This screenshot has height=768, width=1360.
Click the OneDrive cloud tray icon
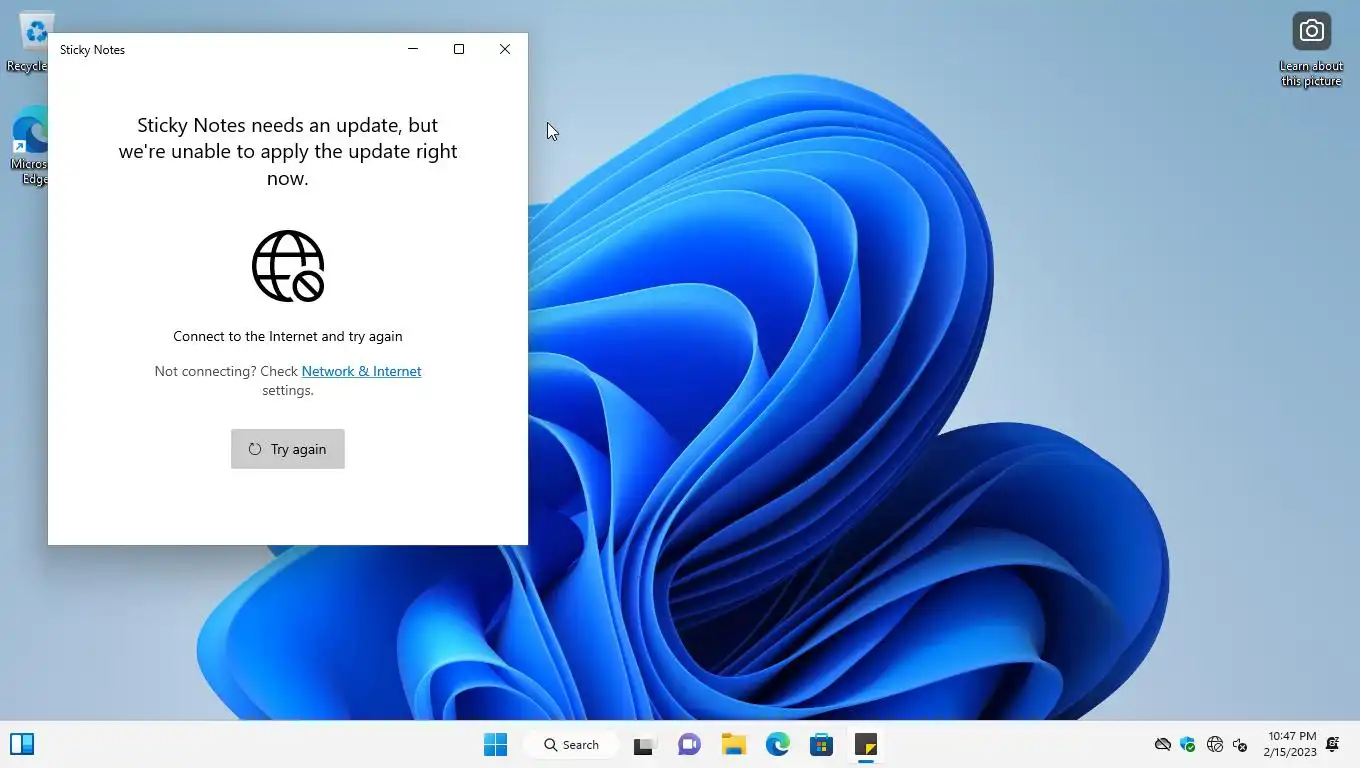(x=1163, y=745)
